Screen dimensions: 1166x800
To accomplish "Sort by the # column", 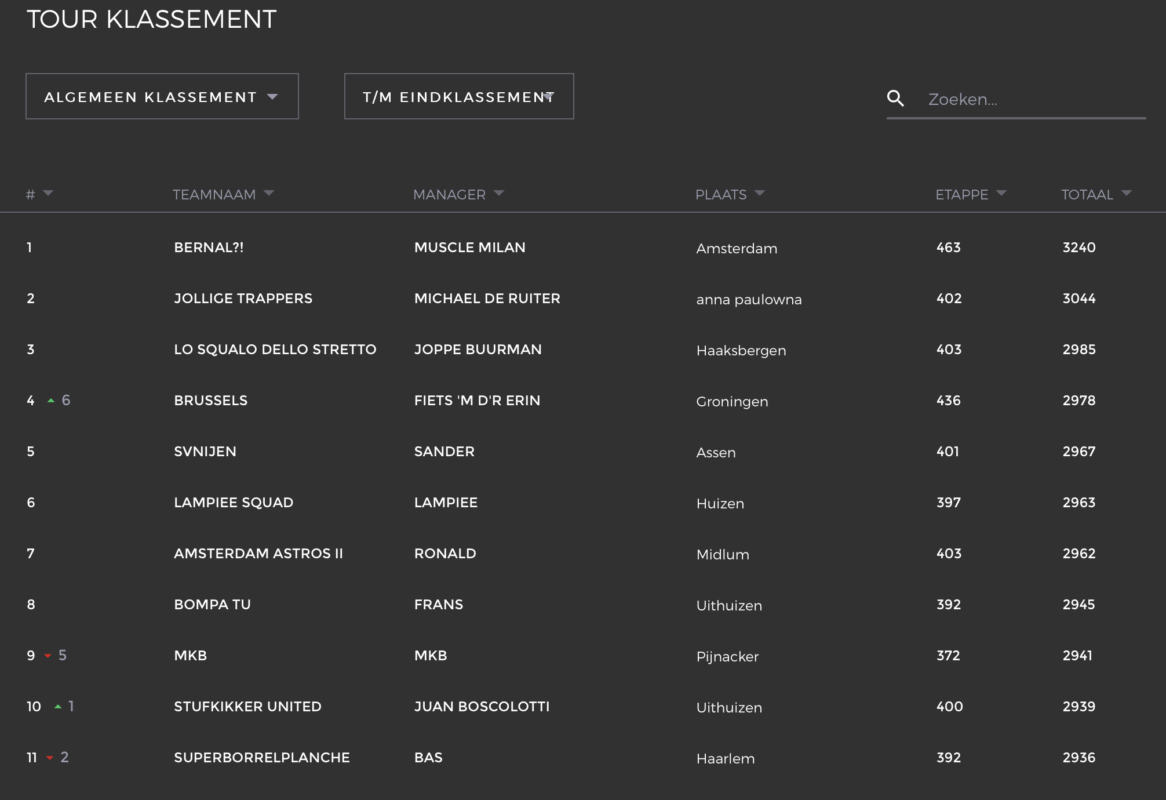I will click(39, 194).
